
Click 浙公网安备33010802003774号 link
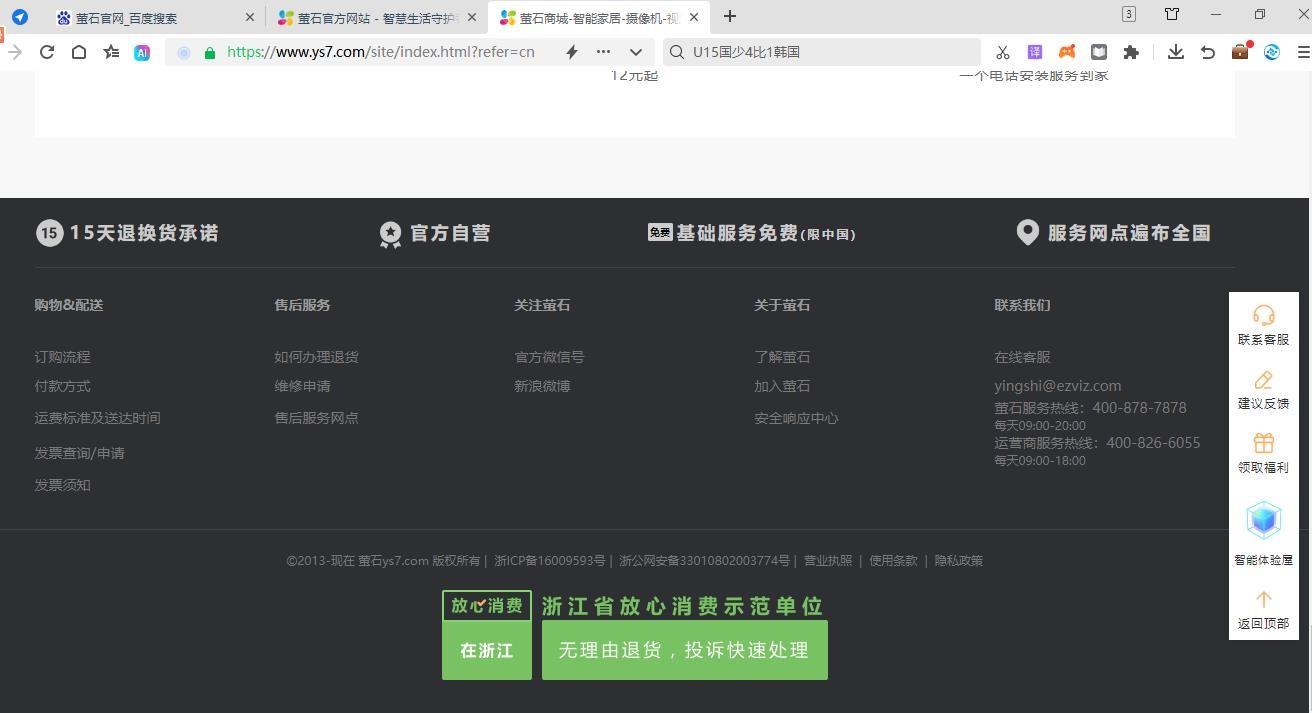pos(704,561)
